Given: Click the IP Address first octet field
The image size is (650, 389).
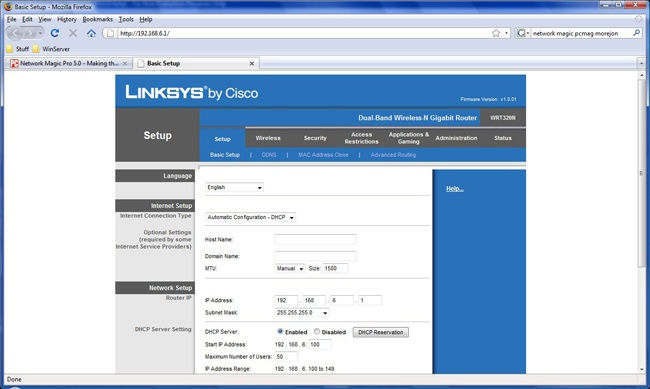Looking at the screenshot, I should [x=286, y=300].
